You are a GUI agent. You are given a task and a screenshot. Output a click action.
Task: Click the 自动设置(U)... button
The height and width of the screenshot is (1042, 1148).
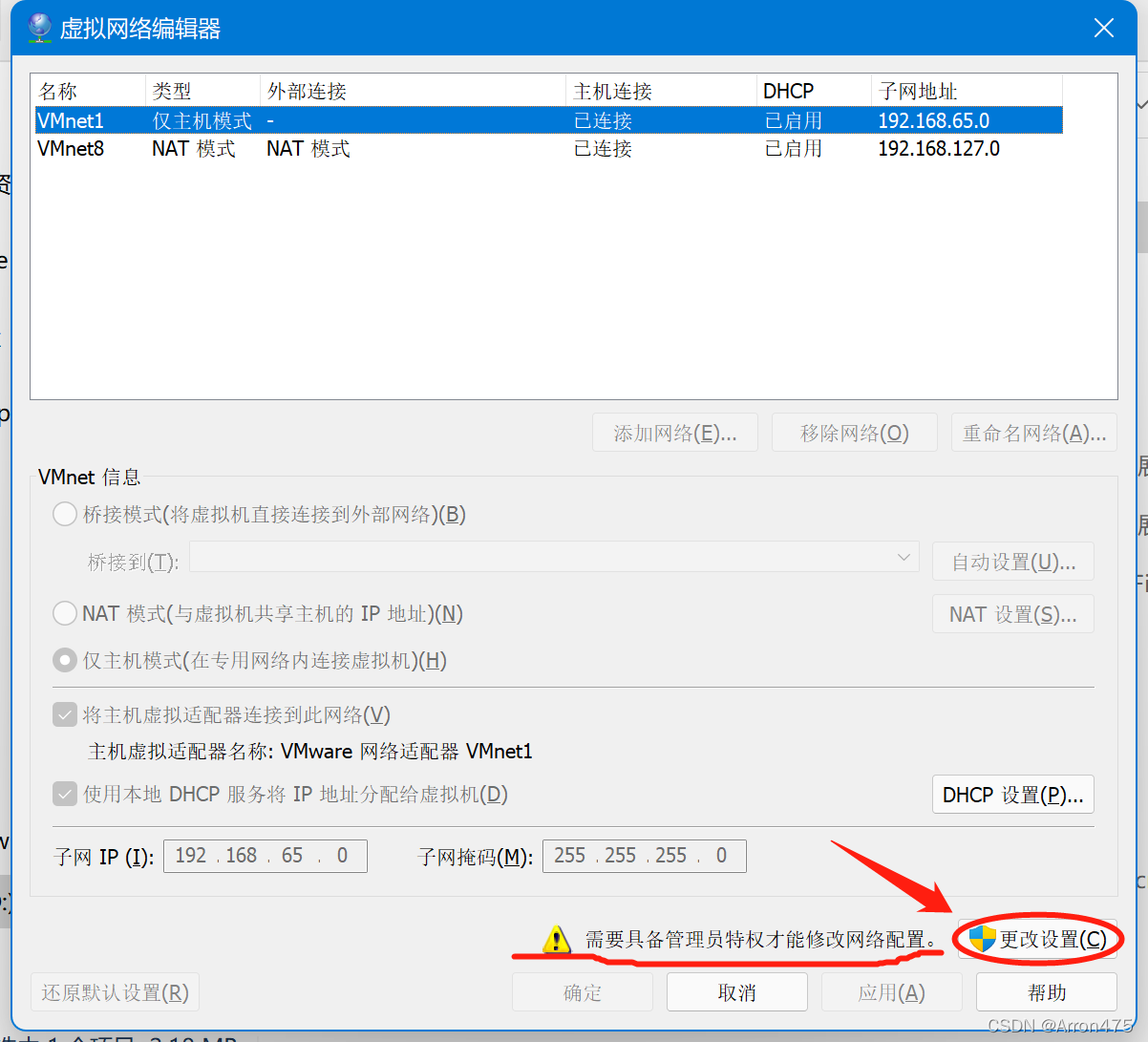tap(1013, 563)
